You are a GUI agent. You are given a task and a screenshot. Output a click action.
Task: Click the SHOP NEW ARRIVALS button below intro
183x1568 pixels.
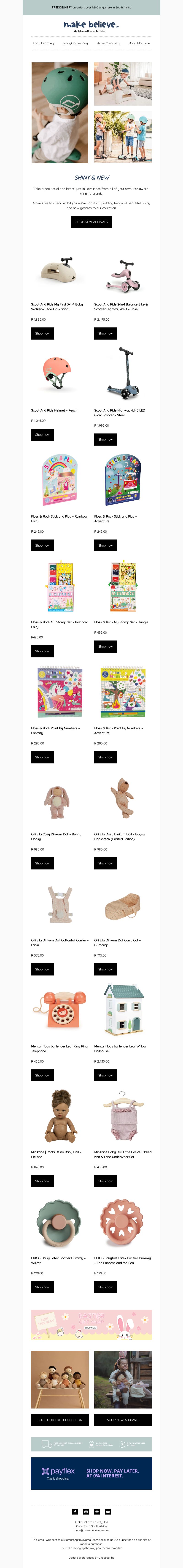point(91,222)
